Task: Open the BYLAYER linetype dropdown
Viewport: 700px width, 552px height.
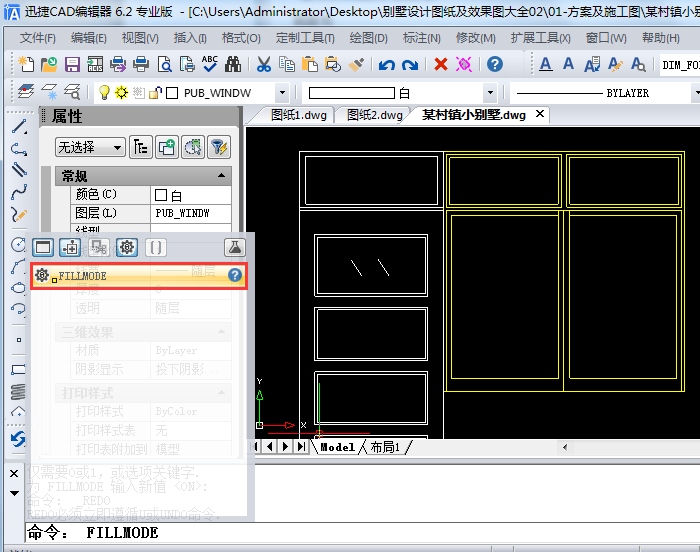Action: (696, 93)
